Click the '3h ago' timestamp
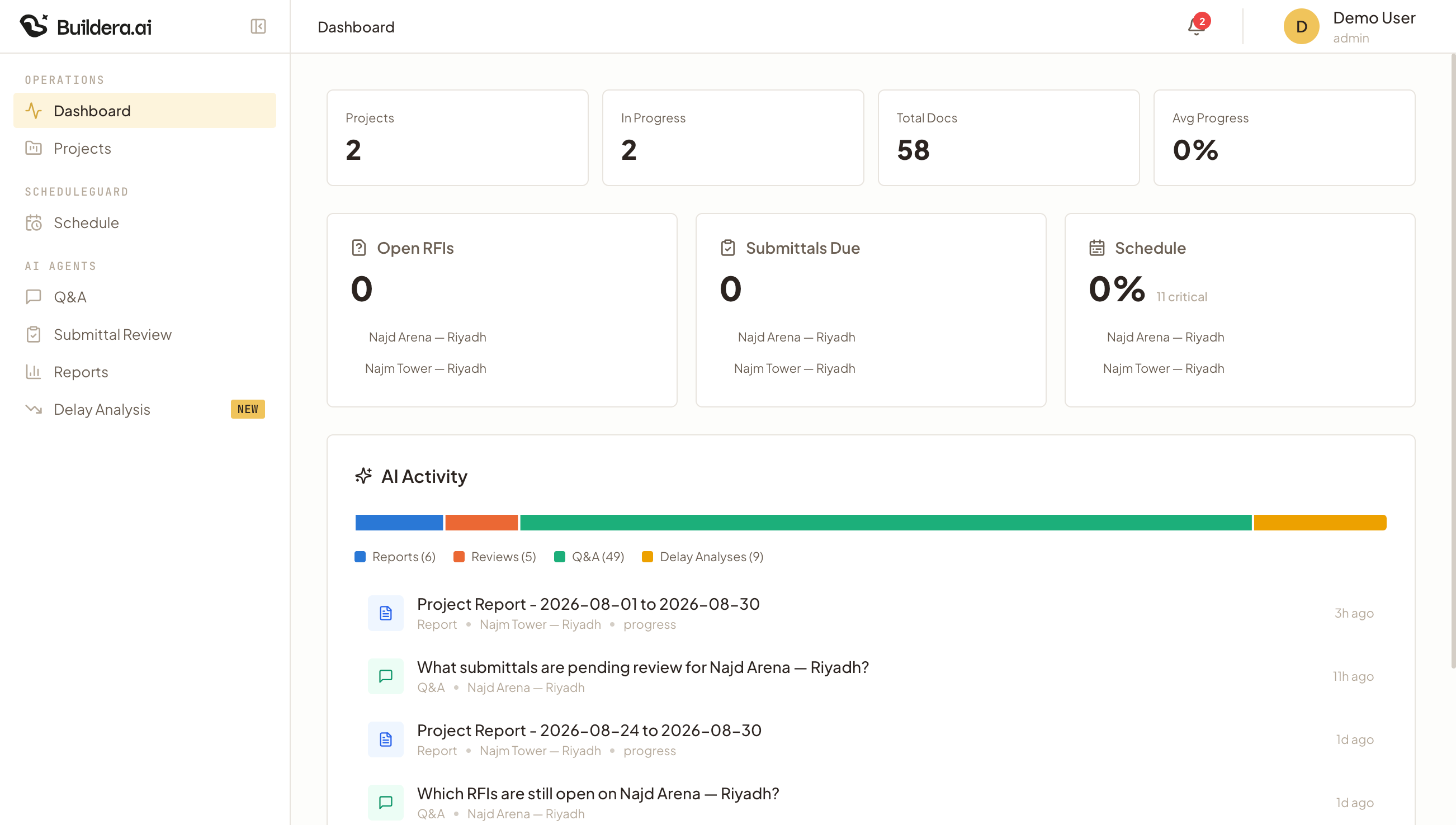Viewport: 1456px width, 825px height. [x=1354, y=613]
